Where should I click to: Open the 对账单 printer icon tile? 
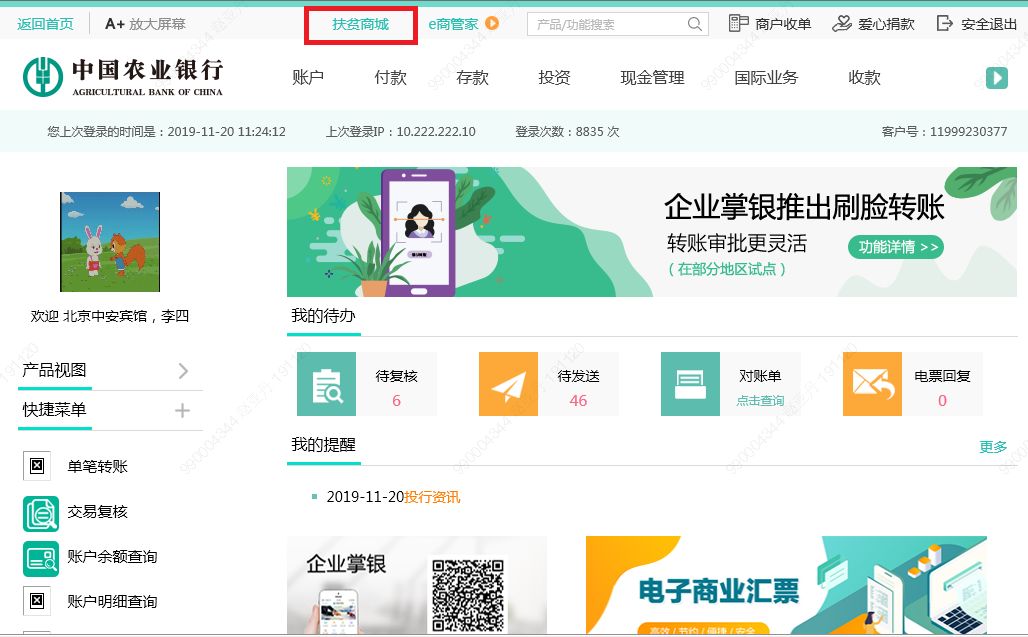point(690,384)
